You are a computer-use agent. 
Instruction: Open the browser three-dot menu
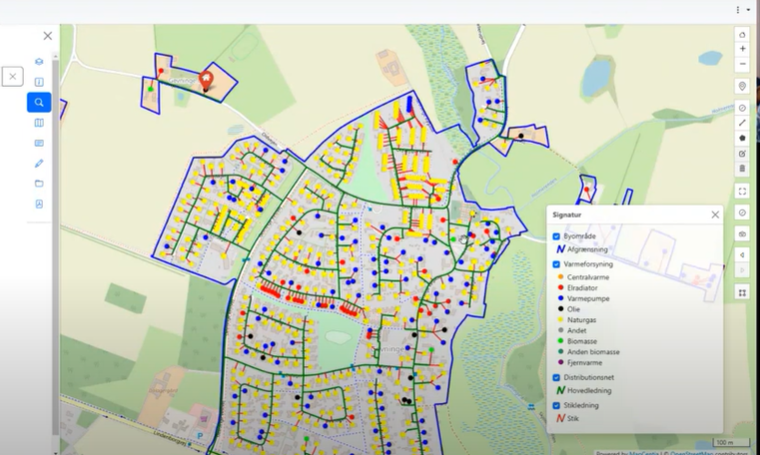[738, 9]
